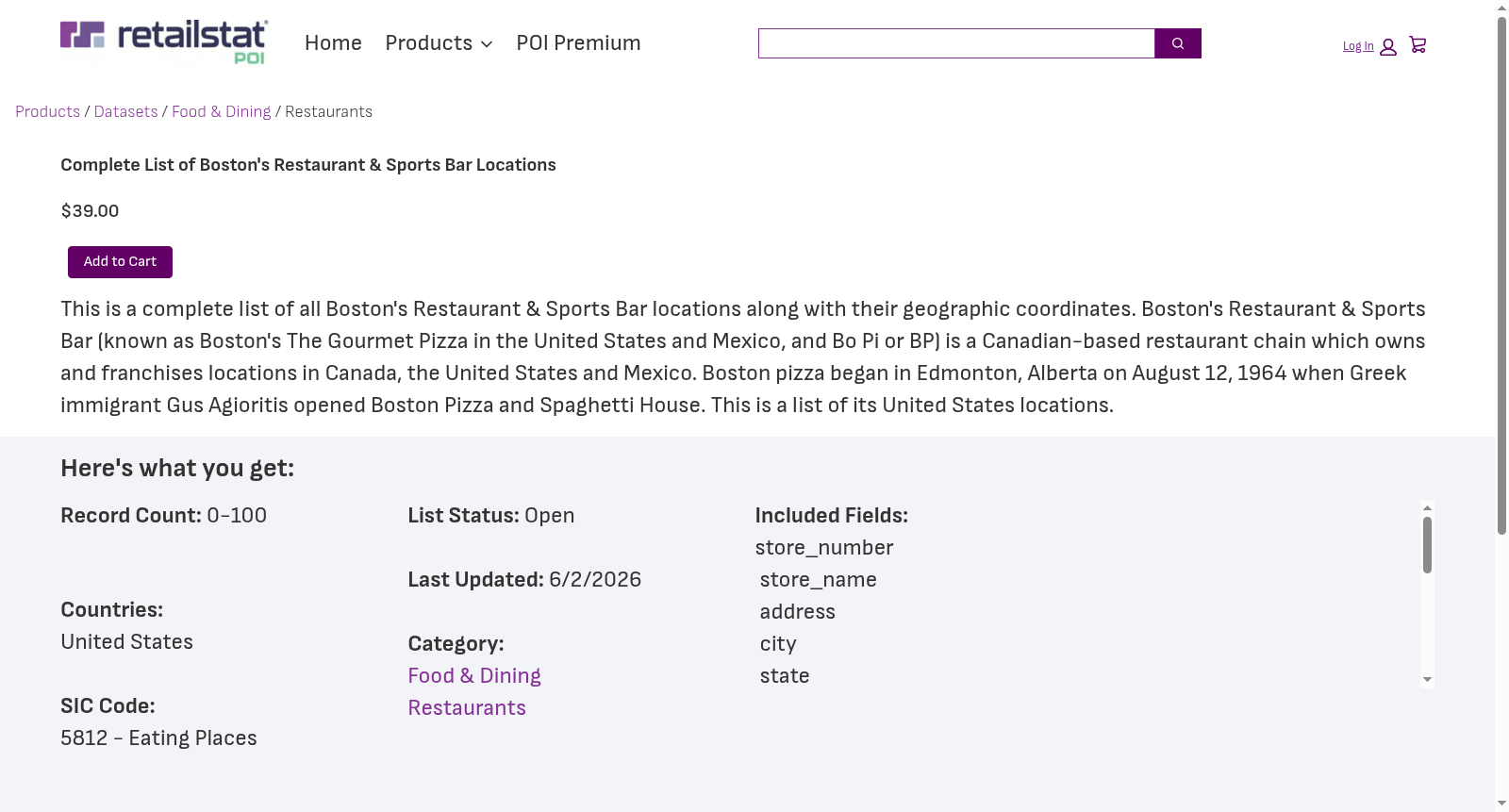Viewport: 1509px width, 812px height.
Task: Go to Products breadcrumb link
Action: pos(47,111)
